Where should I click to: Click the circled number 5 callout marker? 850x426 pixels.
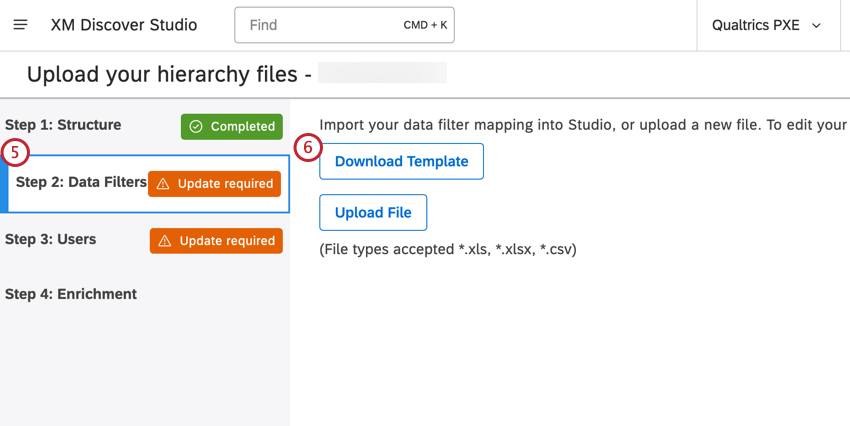[x=15, y=154]
